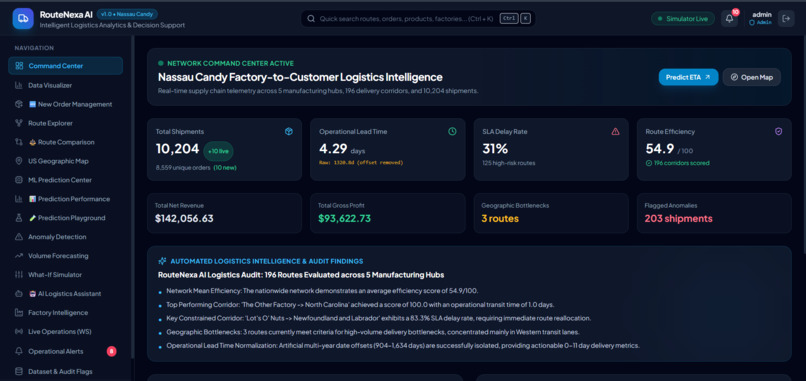This screenshot has height=381, width=806.
Task: Click the 8,559 unique orders text
Action: point(183,167)
